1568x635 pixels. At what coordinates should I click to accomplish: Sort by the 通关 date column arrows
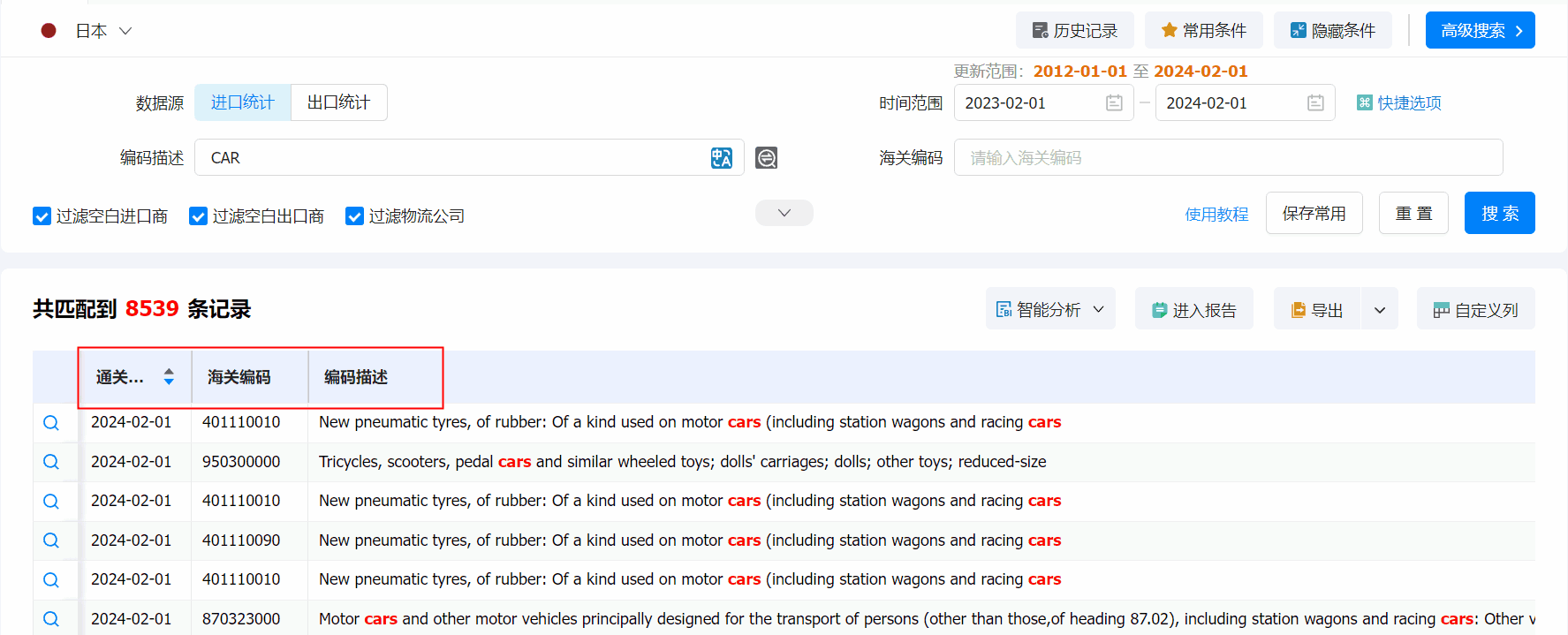pyautogui.click(x=169, y=377)
